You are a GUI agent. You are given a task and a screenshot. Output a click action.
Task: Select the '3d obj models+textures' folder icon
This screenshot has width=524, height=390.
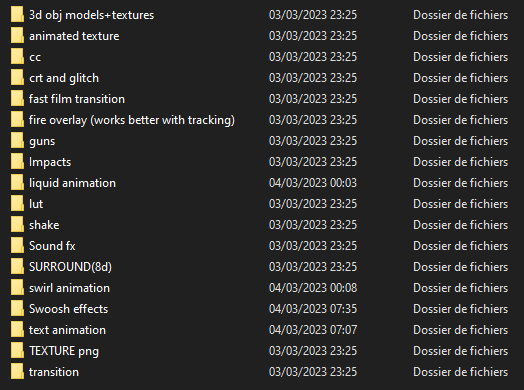click(17, 15)
